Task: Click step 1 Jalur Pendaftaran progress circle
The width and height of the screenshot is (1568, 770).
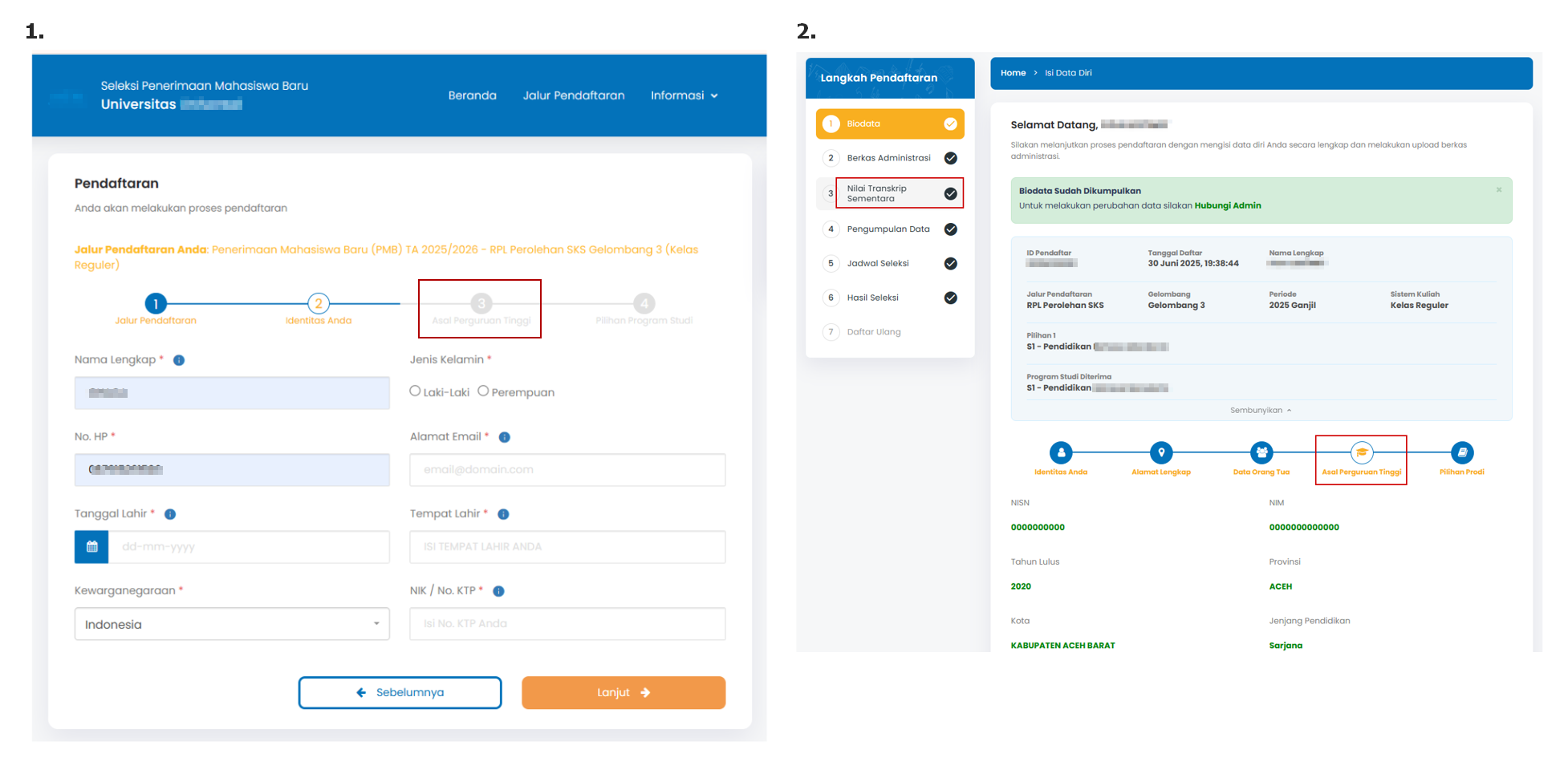Action: pyautogui.click(x=156, y=304)
